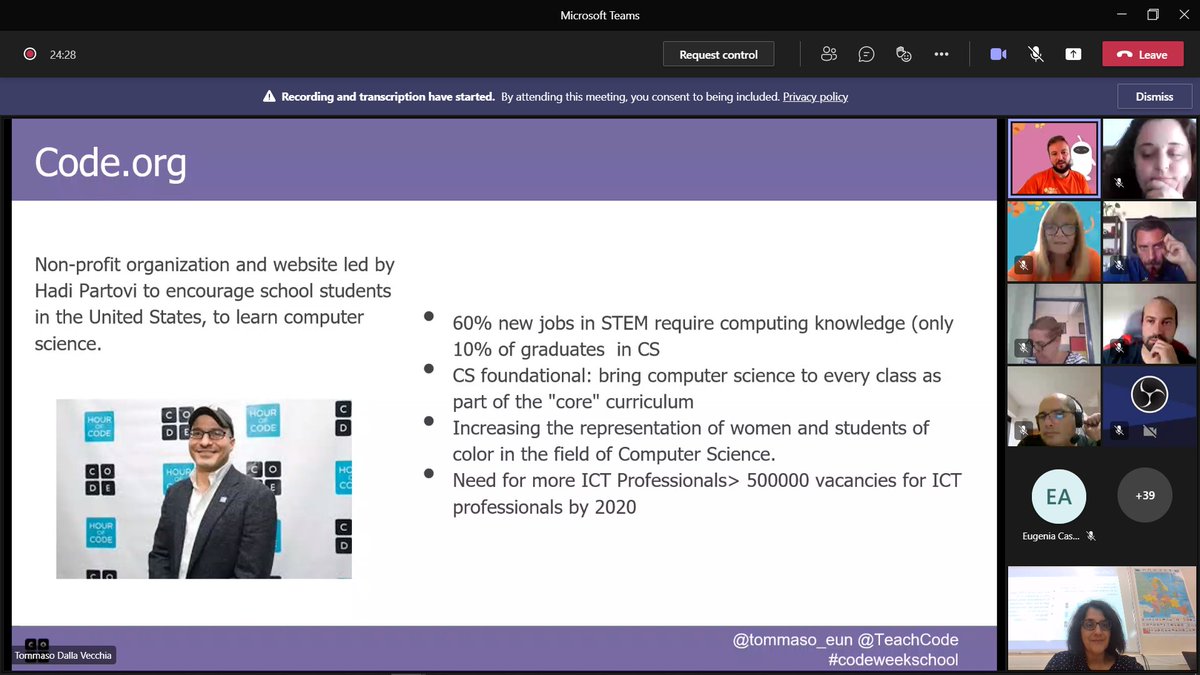Restore down the Teams window
Image resolution: width=1200 pixels, height=675 pixels.
pyautogui.click(x=1153, y=15)
